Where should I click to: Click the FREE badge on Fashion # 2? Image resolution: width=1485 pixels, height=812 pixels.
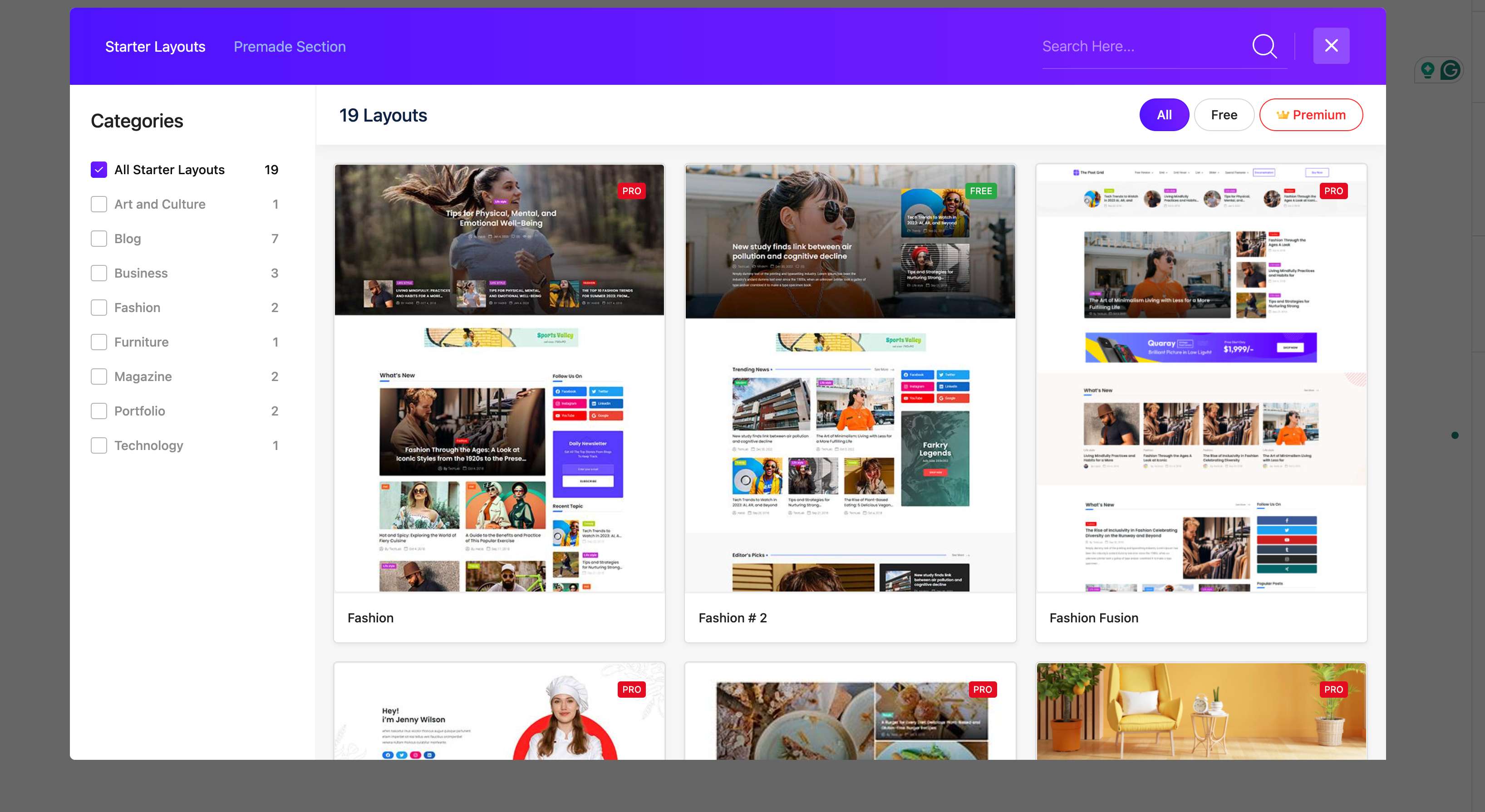coord(981,191)
